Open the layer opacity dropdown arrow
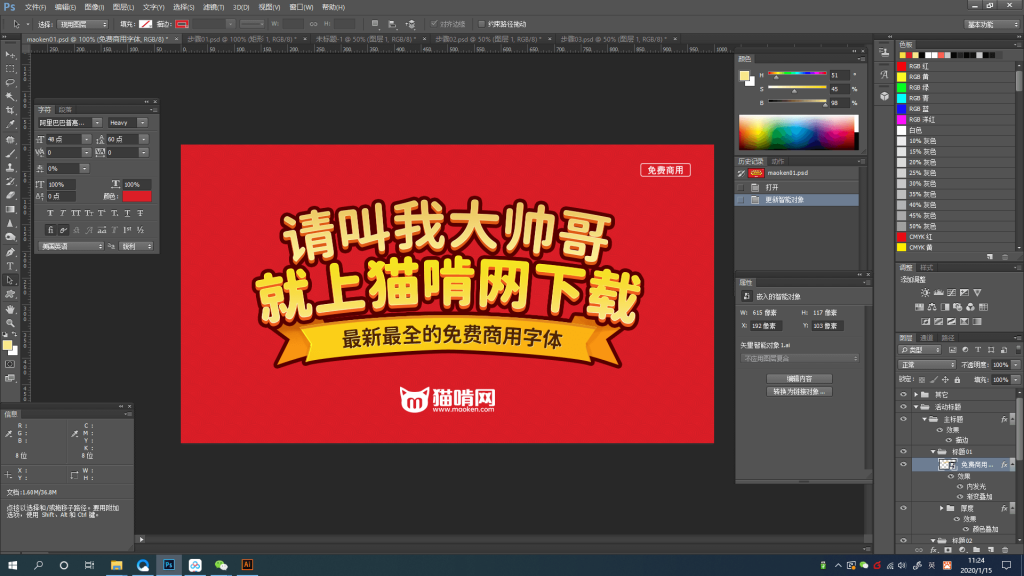1024x576 pixels. (x=1016, y=364)
